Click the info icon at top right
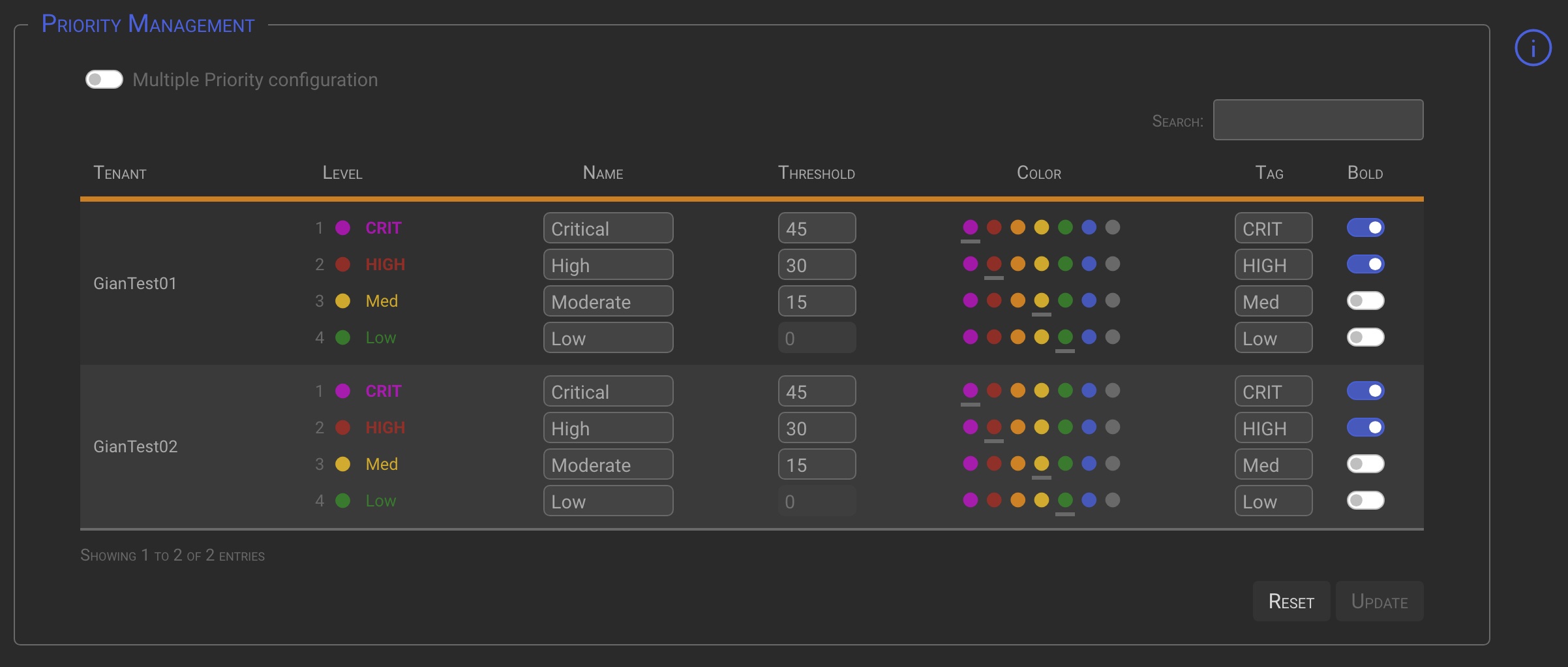The height and width of the screenshot is (667, 1568). coord(1532,48)
